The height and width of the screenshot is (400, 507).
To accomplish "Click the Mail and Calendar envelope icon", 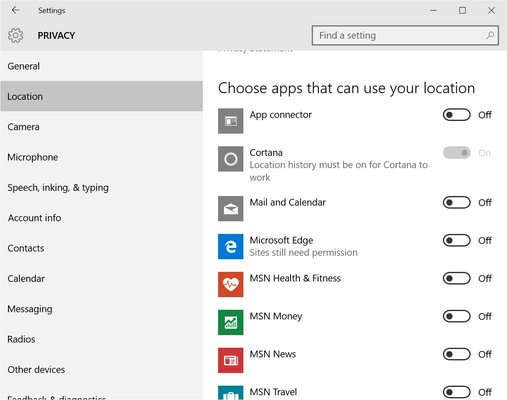I will (231, 208).
